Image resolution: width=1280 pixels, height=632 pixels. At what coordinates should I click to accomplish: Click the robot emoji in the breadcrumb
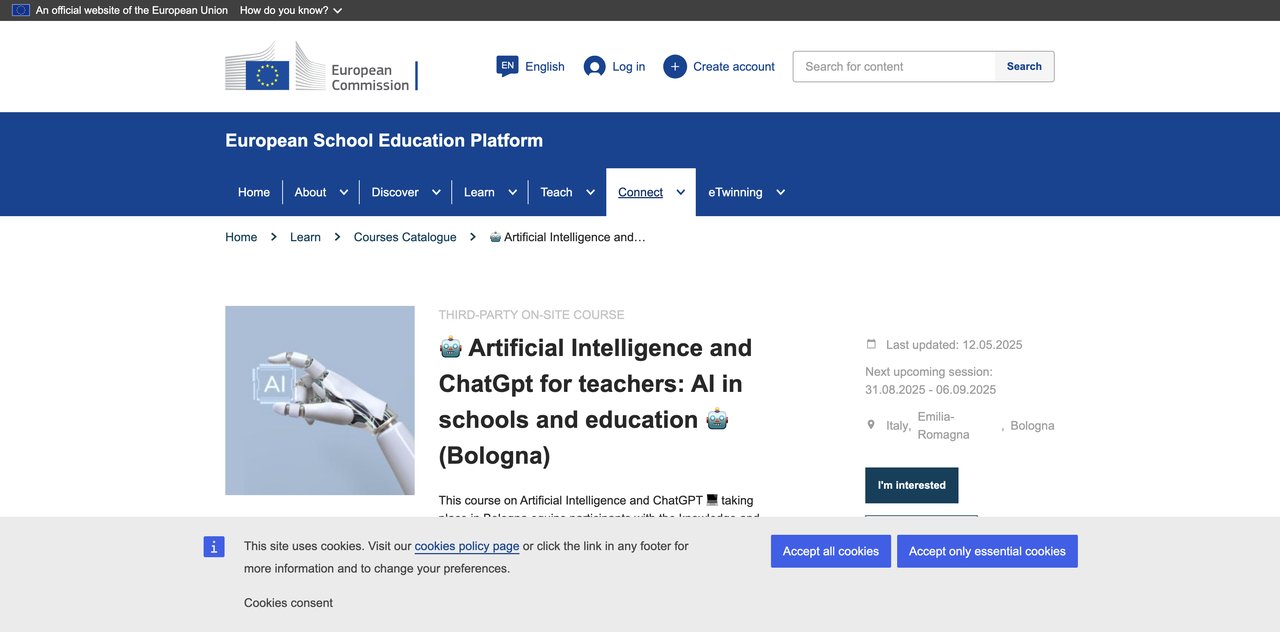(495, 237)
